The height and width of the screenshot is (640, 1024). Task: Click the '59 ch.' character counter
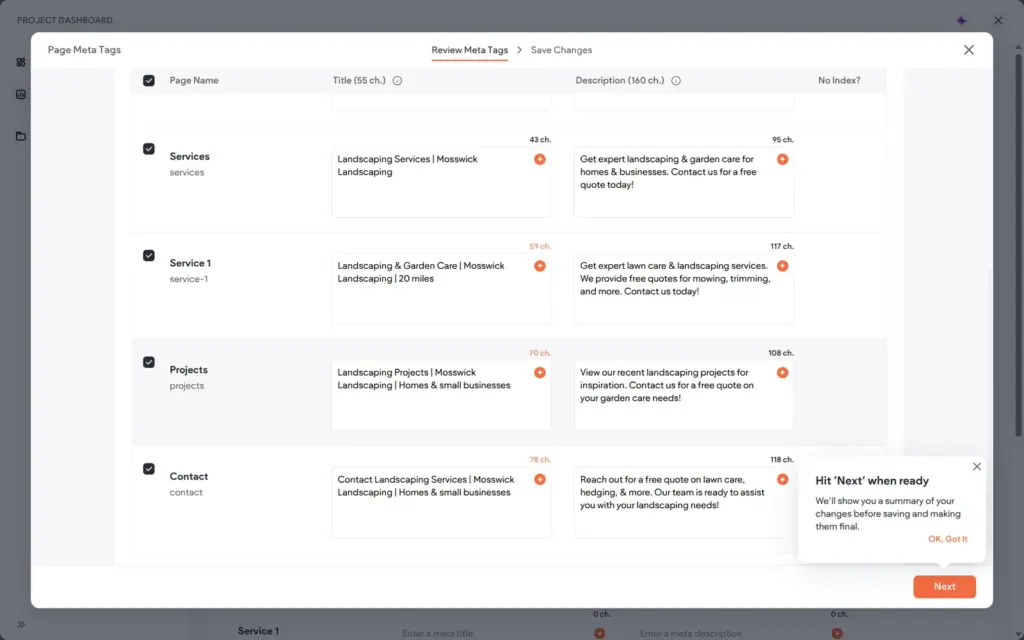tap(540, 246)
